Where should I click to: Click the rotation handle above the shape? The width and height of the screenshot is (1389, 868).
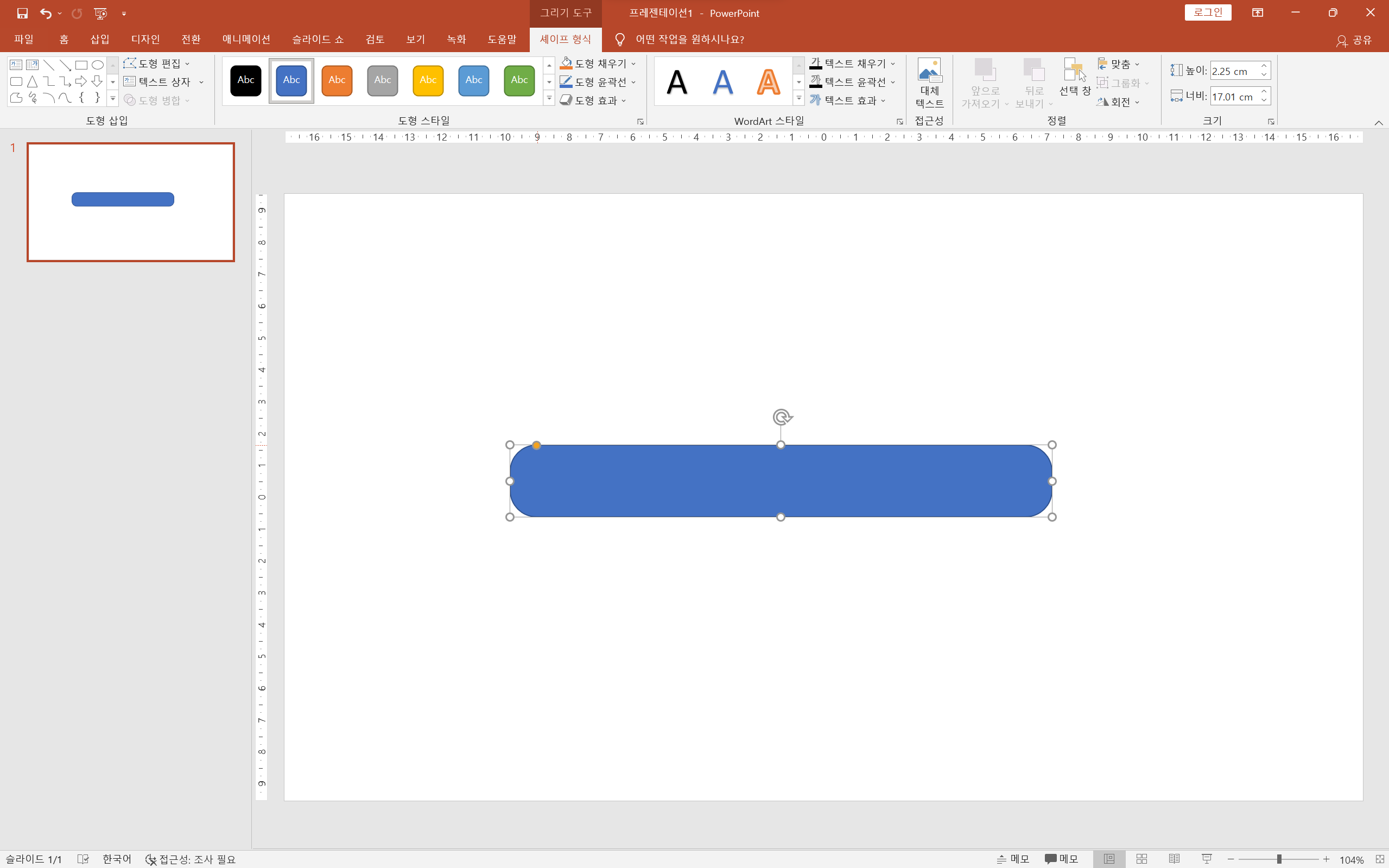pyautogui.click(x=782, y=417)
